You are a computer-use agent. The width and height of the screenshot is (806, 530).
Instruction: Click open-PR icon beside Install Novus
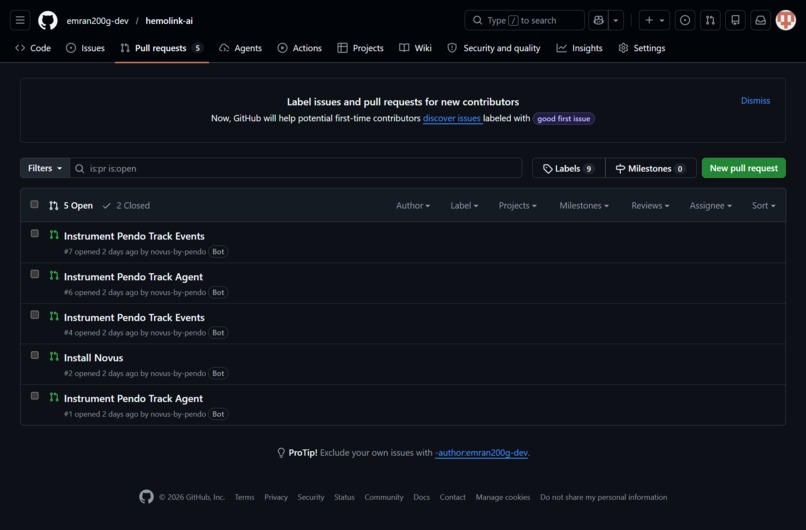(54, 356)
